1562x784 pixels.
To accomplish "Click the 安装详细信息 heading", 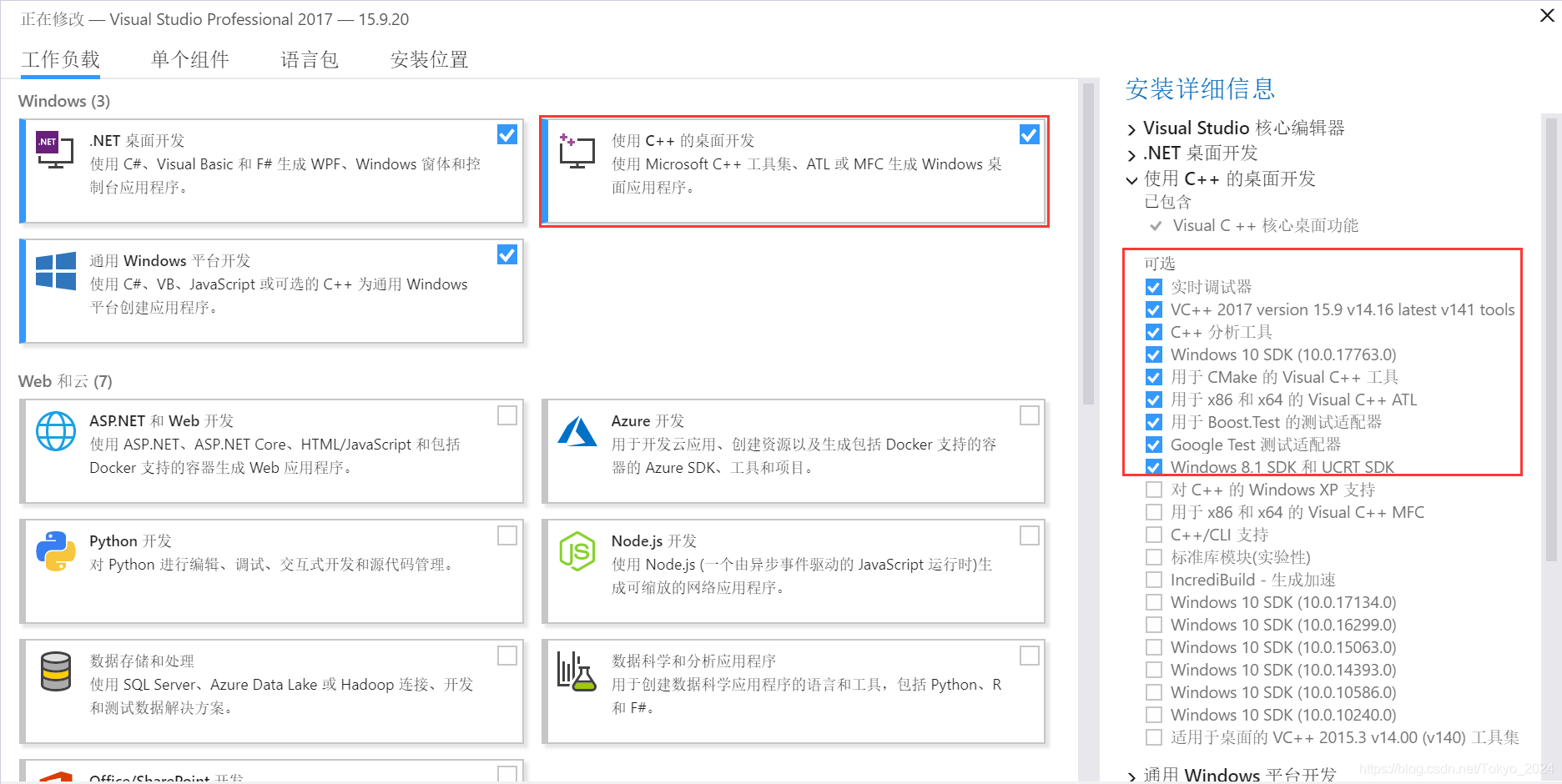I will [x=1200, y=88].
